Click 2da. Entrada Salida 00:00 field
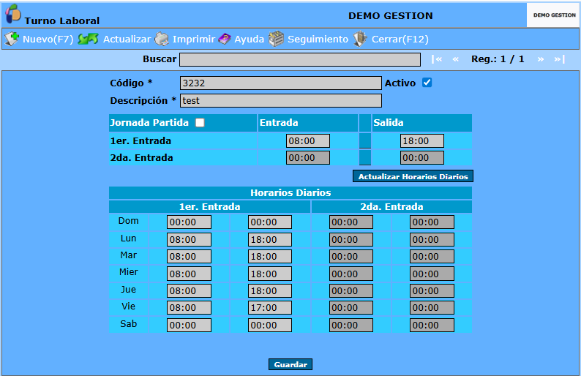Viewport: 581px width, 376px height. click(422, 158)
